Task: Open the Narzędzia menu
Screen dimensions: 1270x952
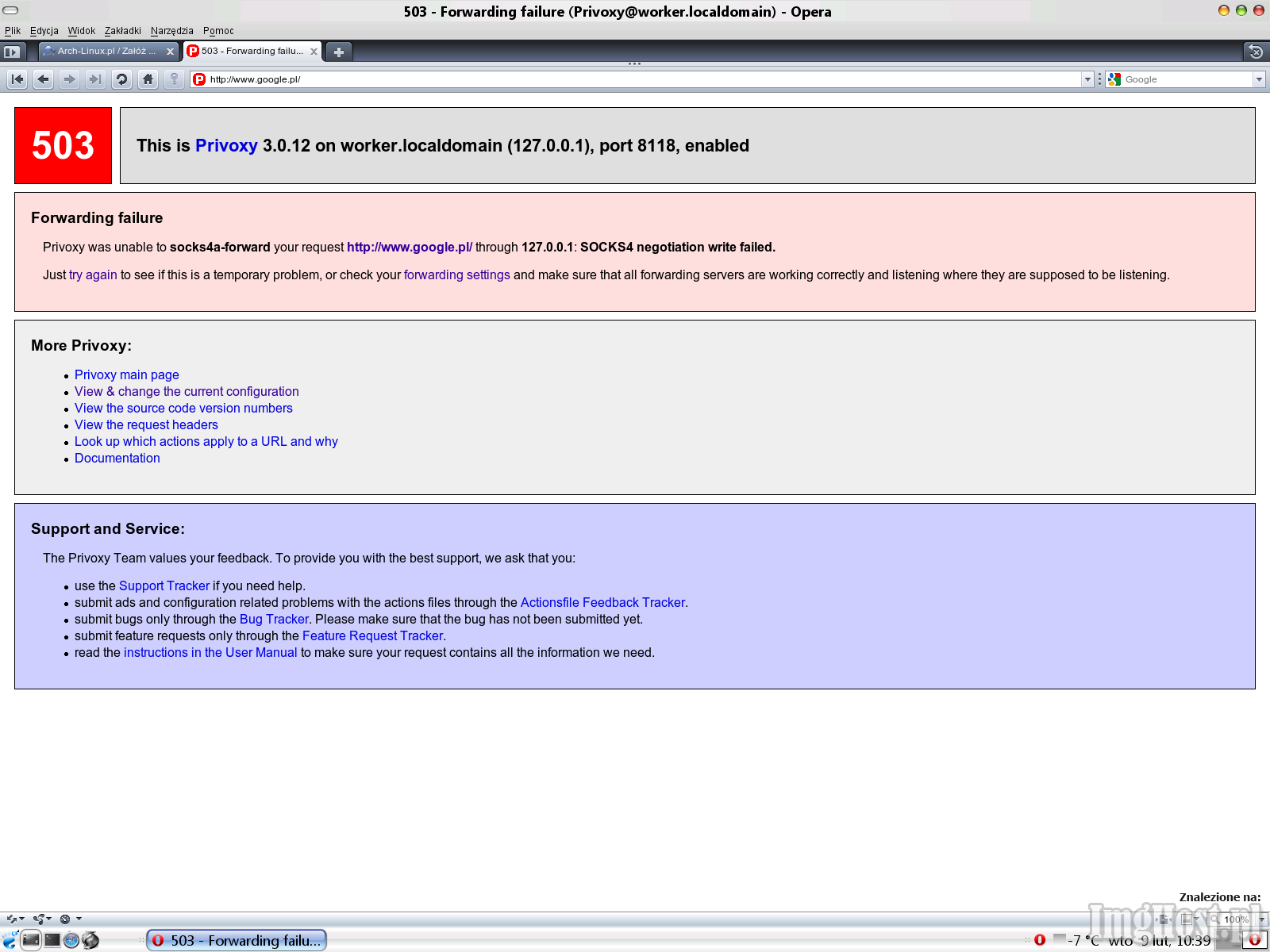Action: (172, 31)
